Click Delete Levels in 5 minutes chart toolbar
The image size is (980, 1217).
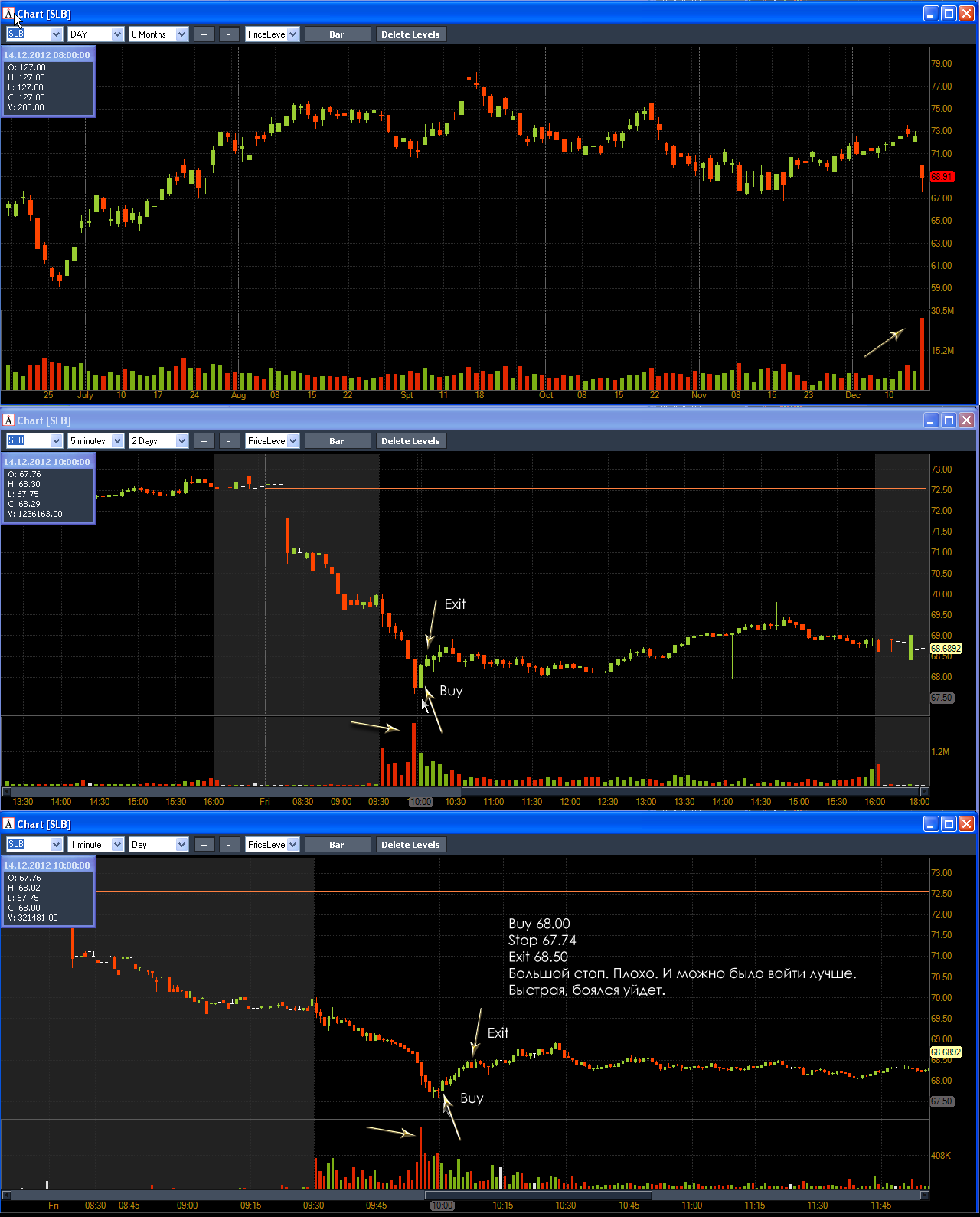tap(410, 441)
